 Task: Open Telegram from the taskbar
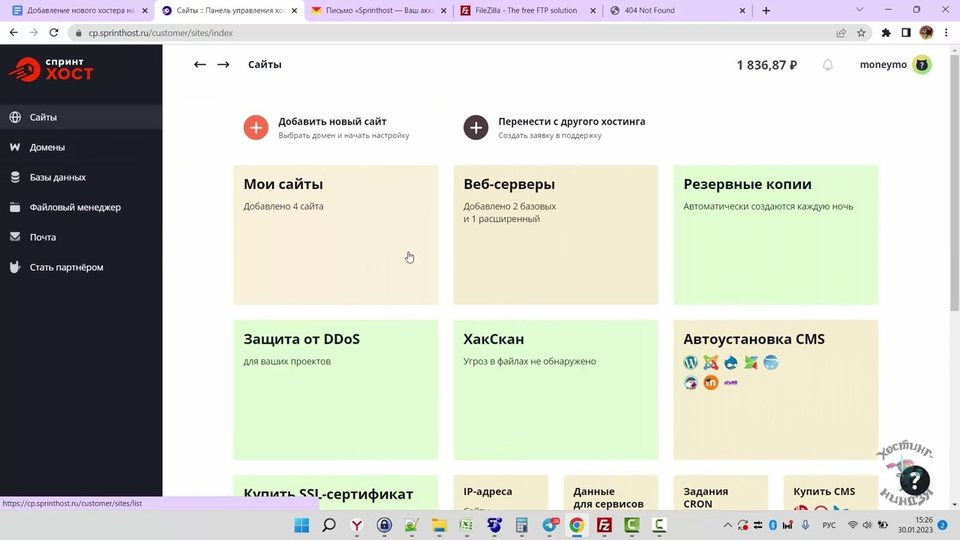click(x=550, y=525)
